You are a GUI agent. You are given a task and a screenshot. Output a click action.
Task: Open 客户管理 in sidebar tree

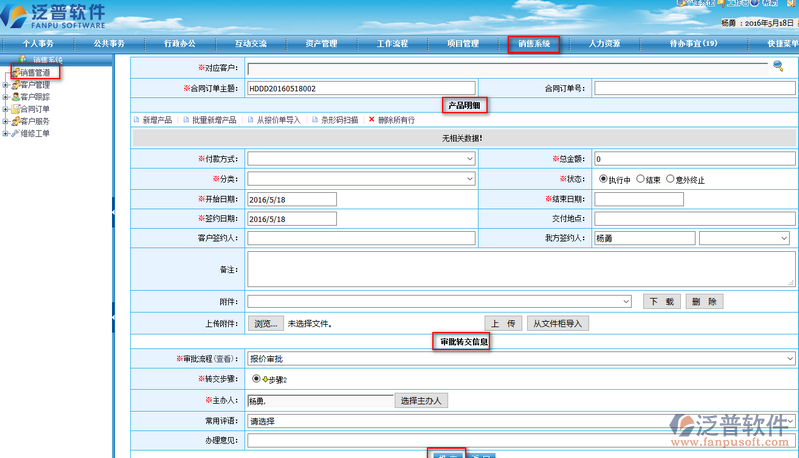click(34, 85)
